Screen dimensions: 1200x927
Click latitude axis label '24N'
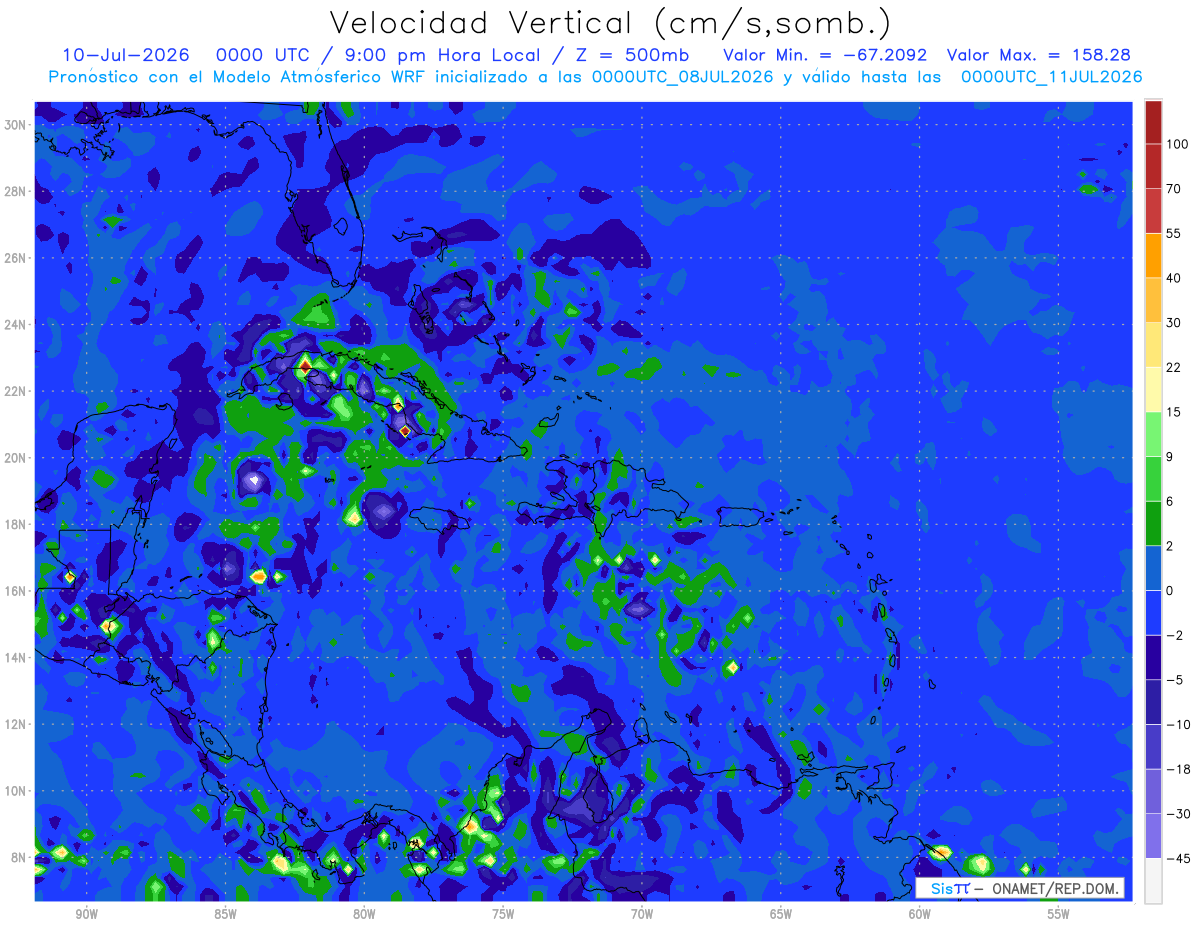(x=15, y=325)
